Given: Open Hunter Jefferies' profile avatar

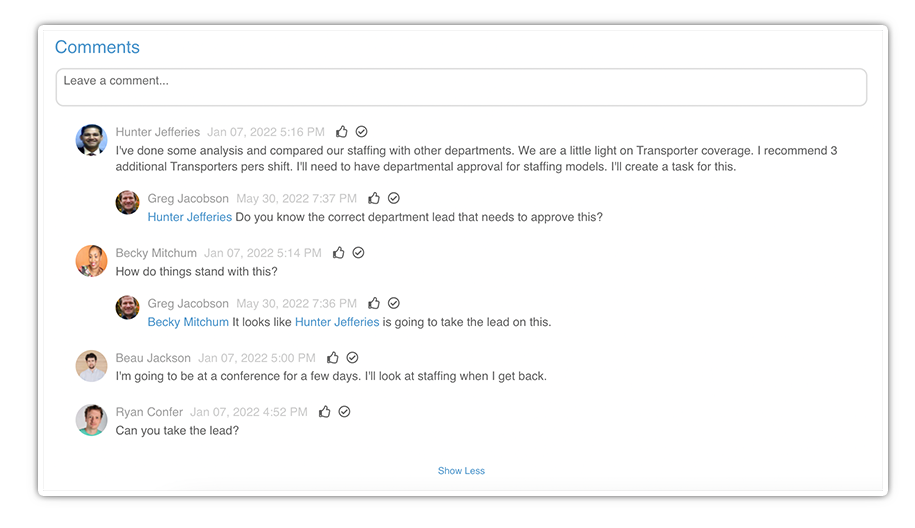Looking at the screenshot, I should click(x=91, y=140).
